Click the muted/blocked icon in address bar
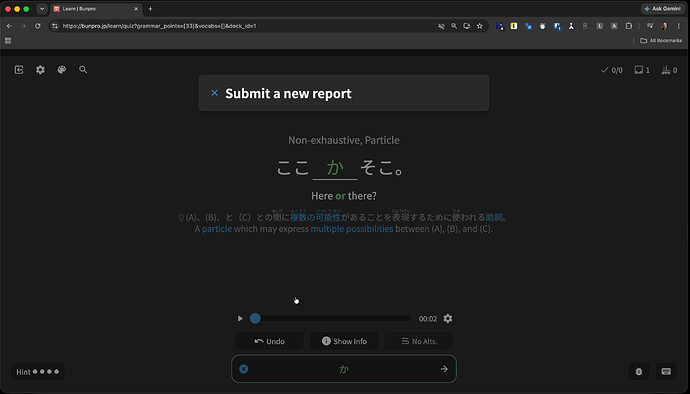 pyautogui.click(x=441, y=26)
